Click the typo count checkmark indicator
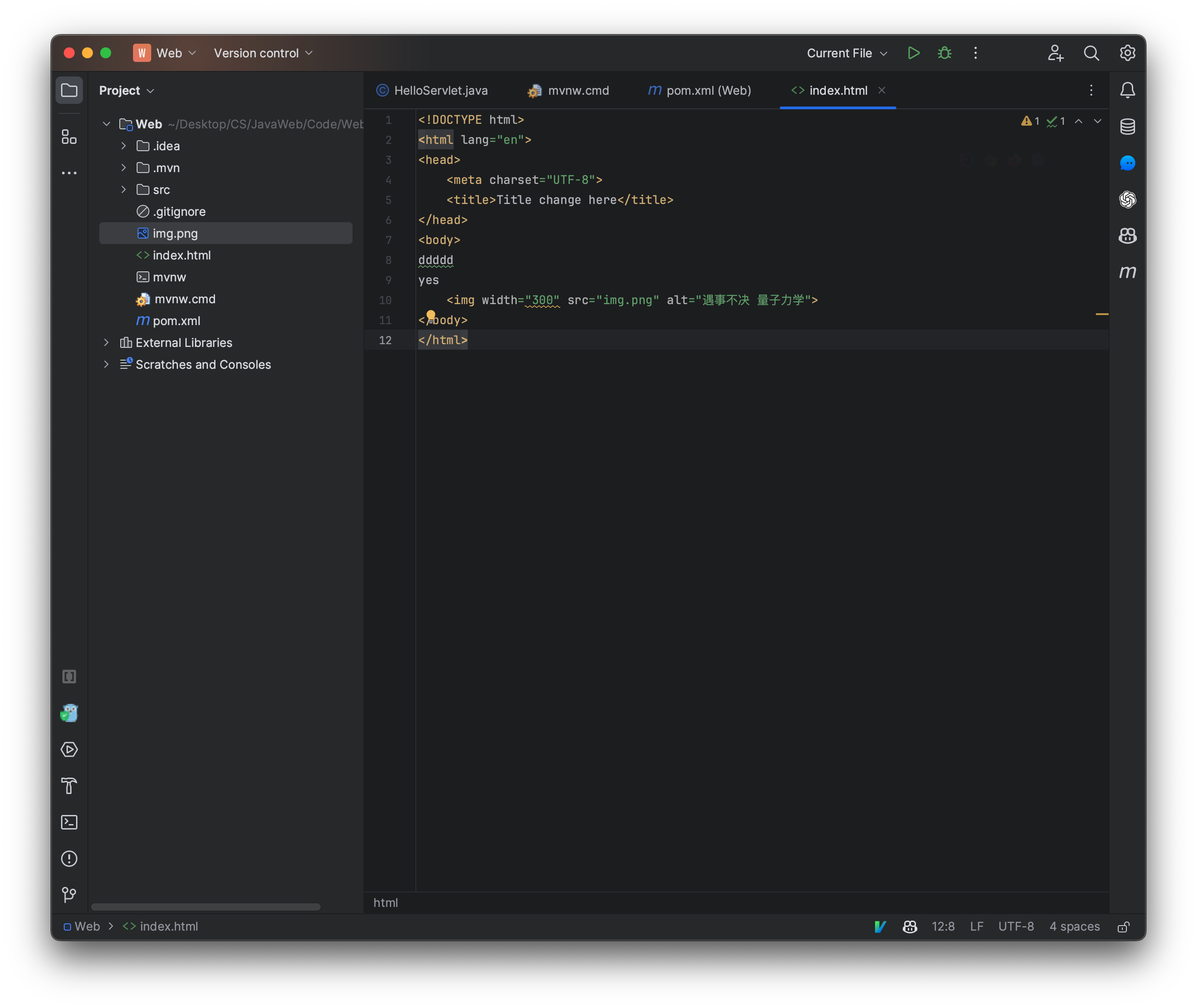The image size is (1197, 1008). pos(1056,121)
